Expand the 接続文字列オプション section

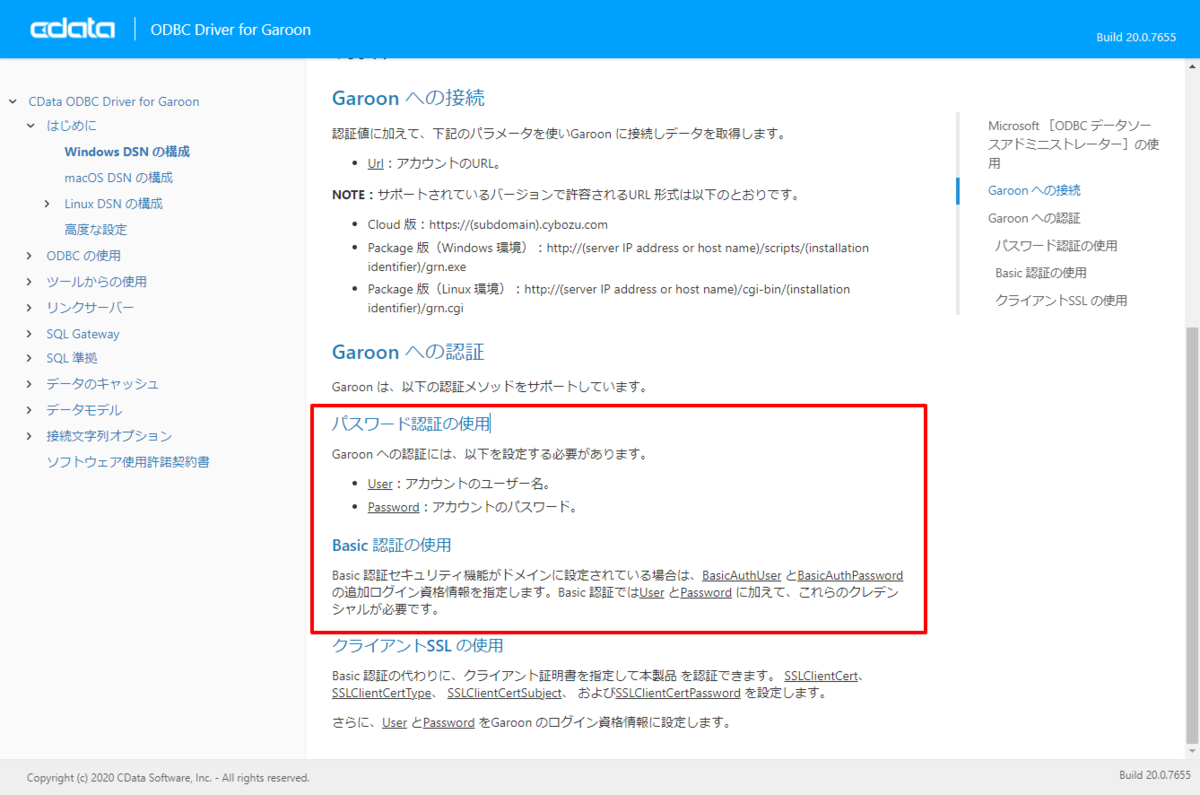click(x=31, y=436)
